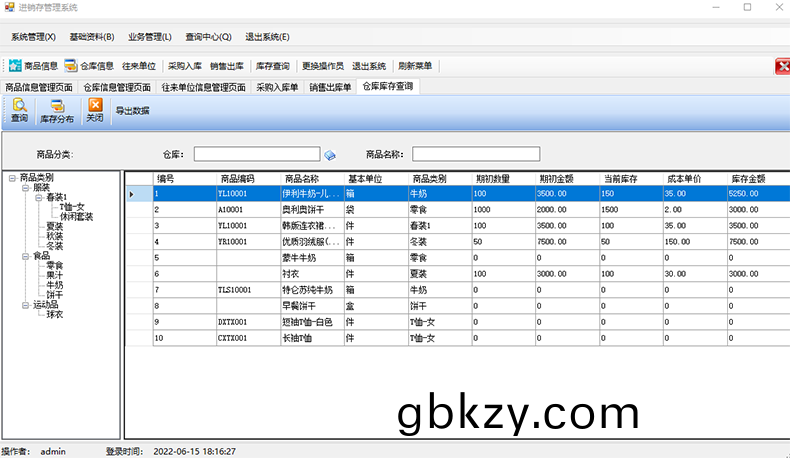Click 库存金额 column header
Screen dimensions: 790x458
(x=758, y=179)
